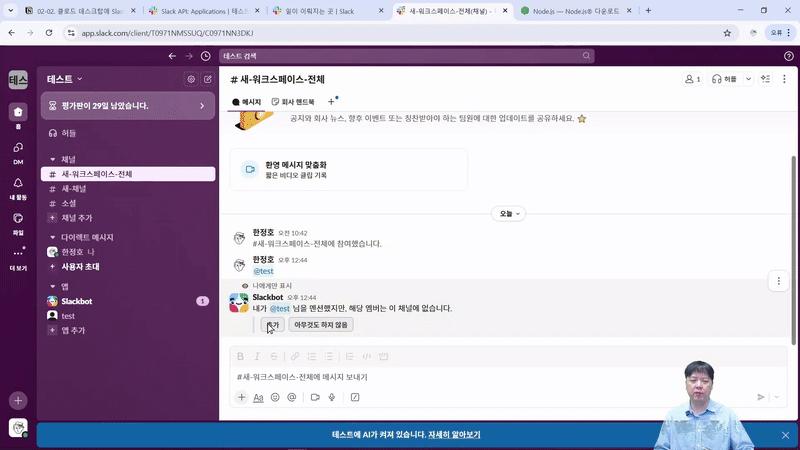Click the mention @ icon in composer
The height and width of the screenshot is (450, 800).
point(292,397)
